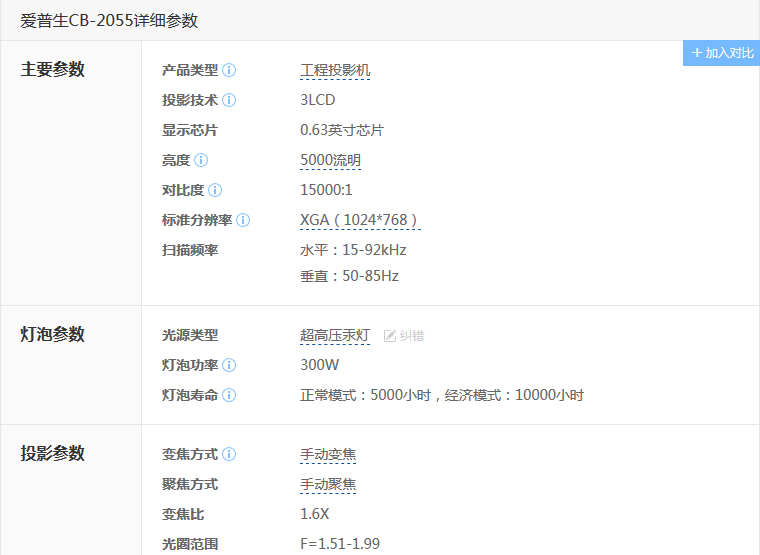Click the 灯泡参数 section heading
The image size is (760, 555).
pyautogui.click(x=52, y=334)
